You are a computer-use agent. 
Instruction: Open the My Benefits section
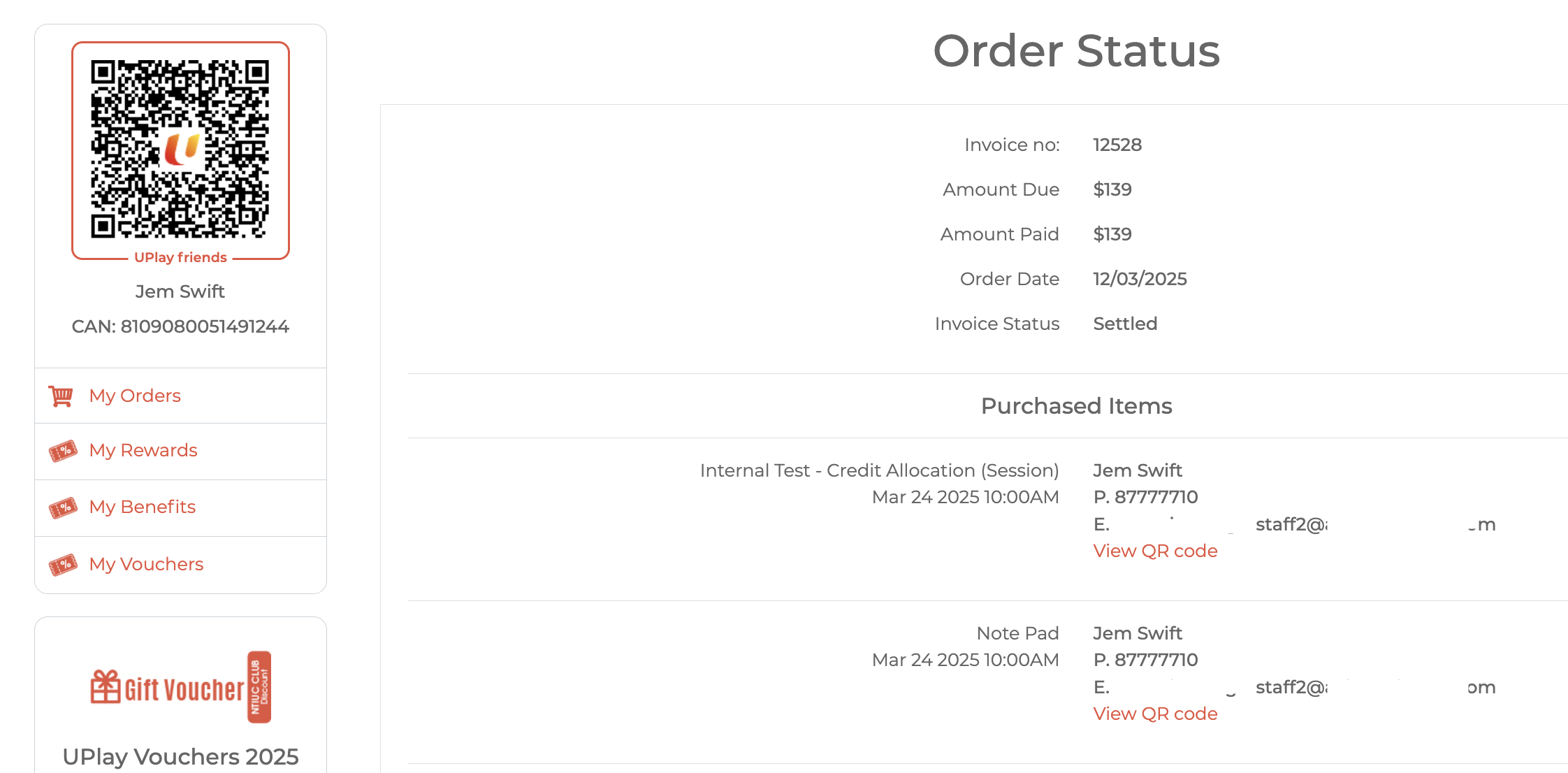click(143, 507)
